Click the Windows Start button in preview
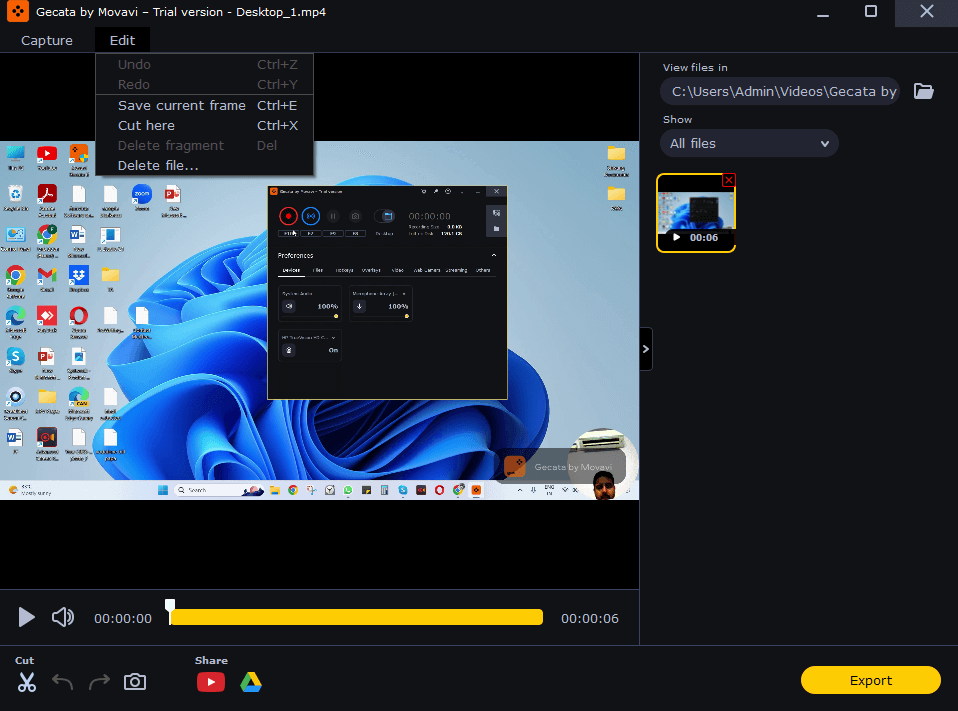Viewport: 958px width, 711px height. (163, 490)
